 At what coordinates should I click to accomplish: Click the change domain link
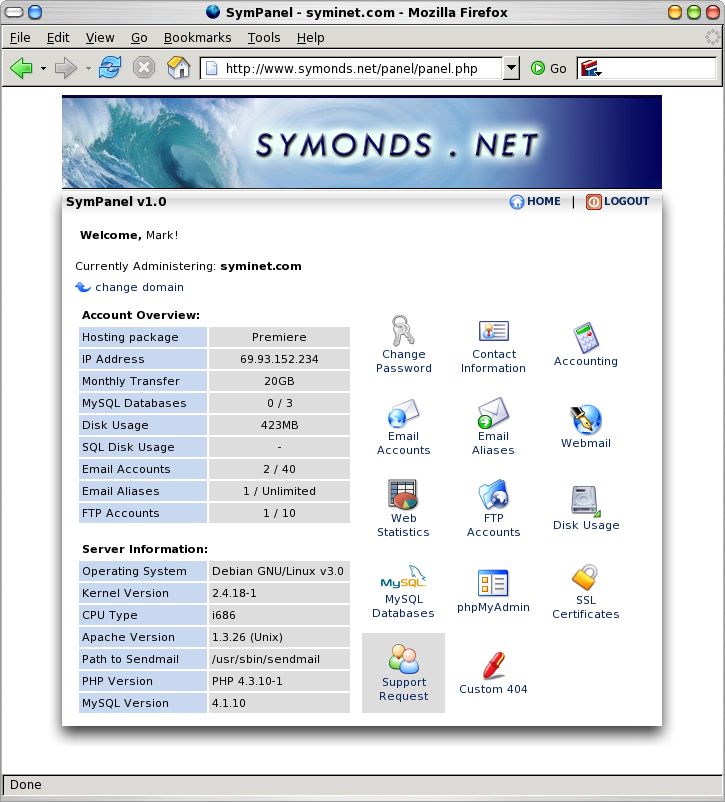pos(139,287)
